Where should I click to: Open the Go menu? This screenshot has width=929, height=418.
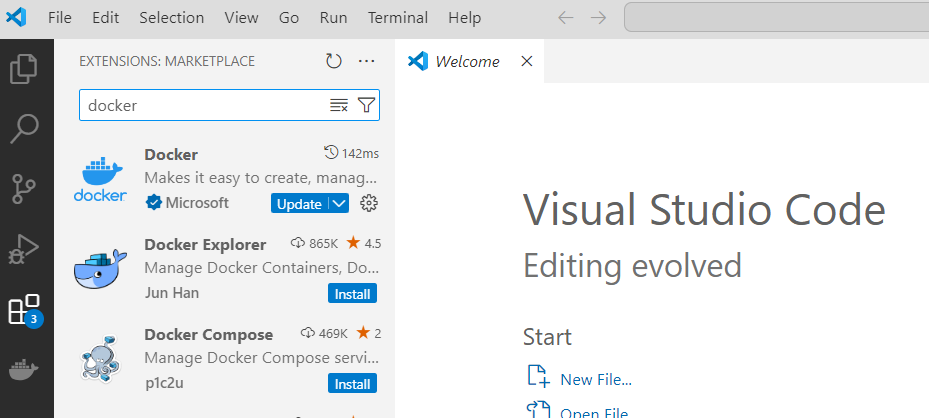click(x=289, y=18)
